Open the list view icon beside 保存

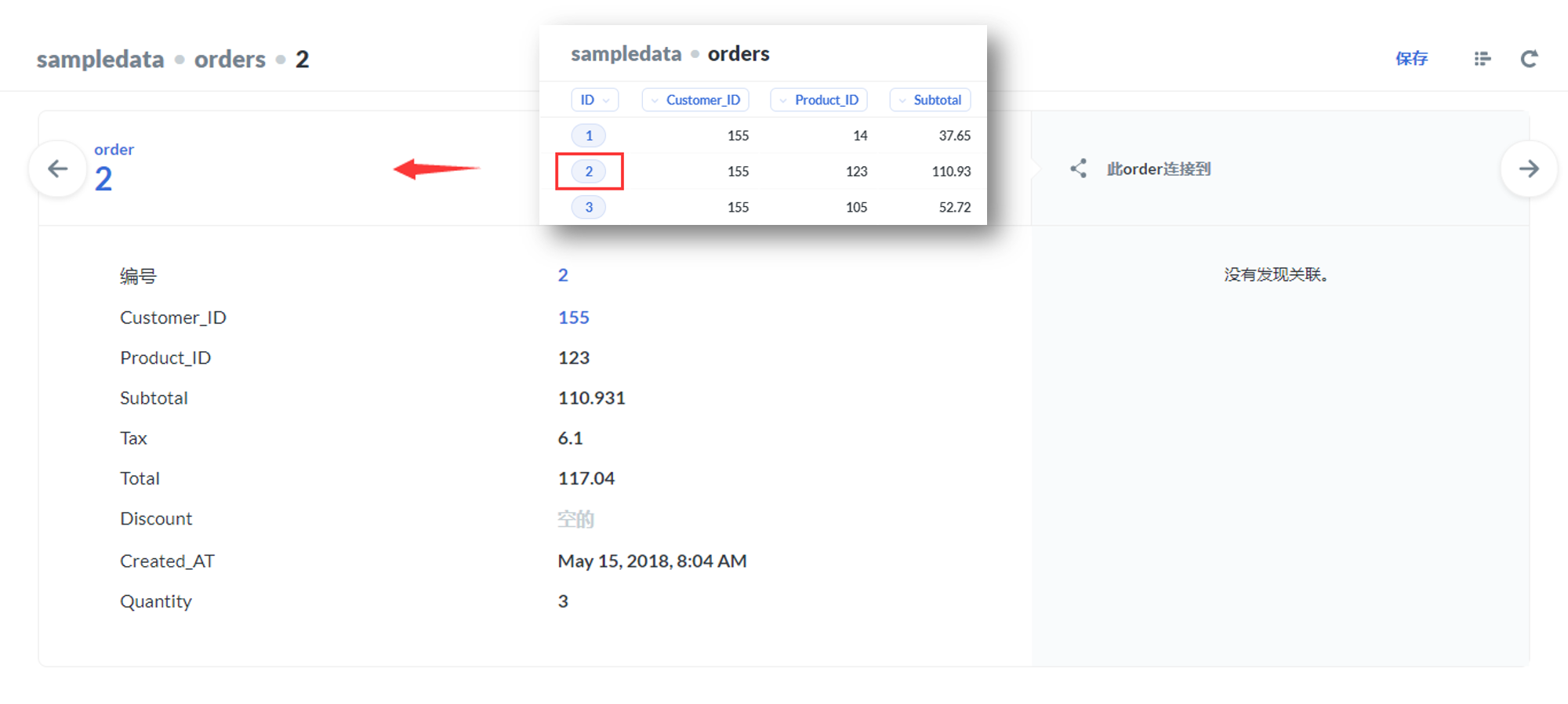coord(1482,59)
